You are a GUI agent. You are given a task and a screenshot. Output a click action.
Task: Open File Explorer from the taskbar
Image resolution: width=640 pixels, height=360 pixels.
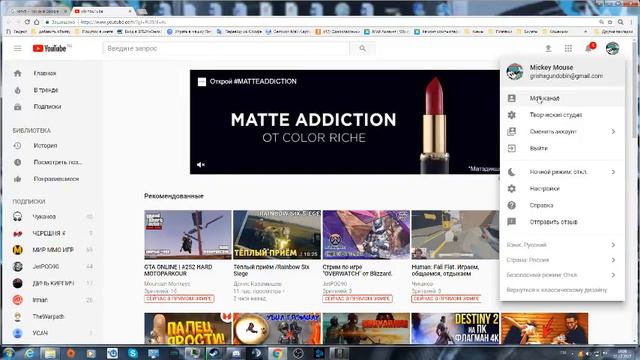(x=50, y=353)
